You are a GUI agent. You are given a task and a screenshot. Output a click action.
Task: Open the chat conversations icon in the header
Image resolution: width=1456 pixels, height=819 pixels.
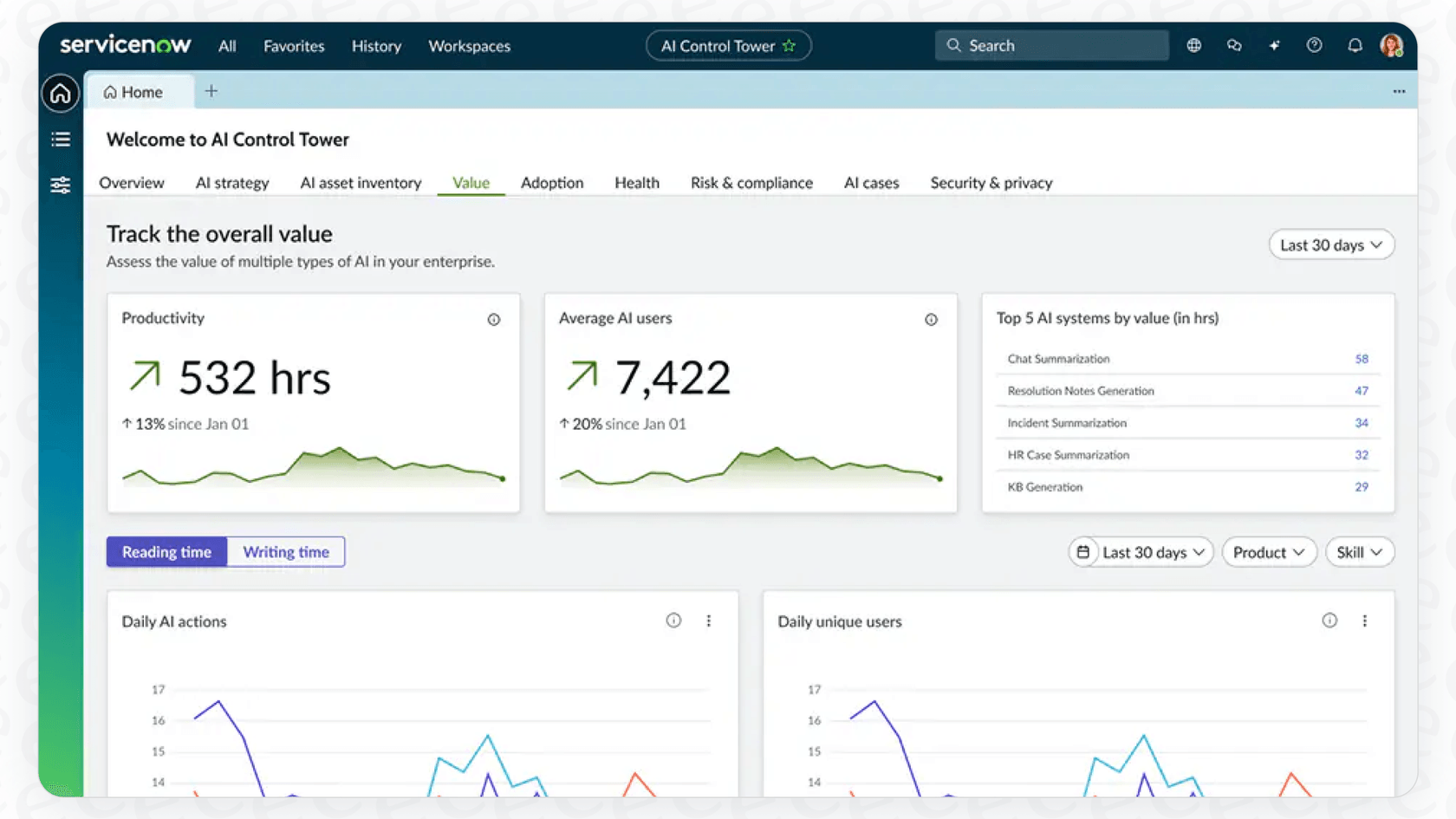click(1234, 45)
